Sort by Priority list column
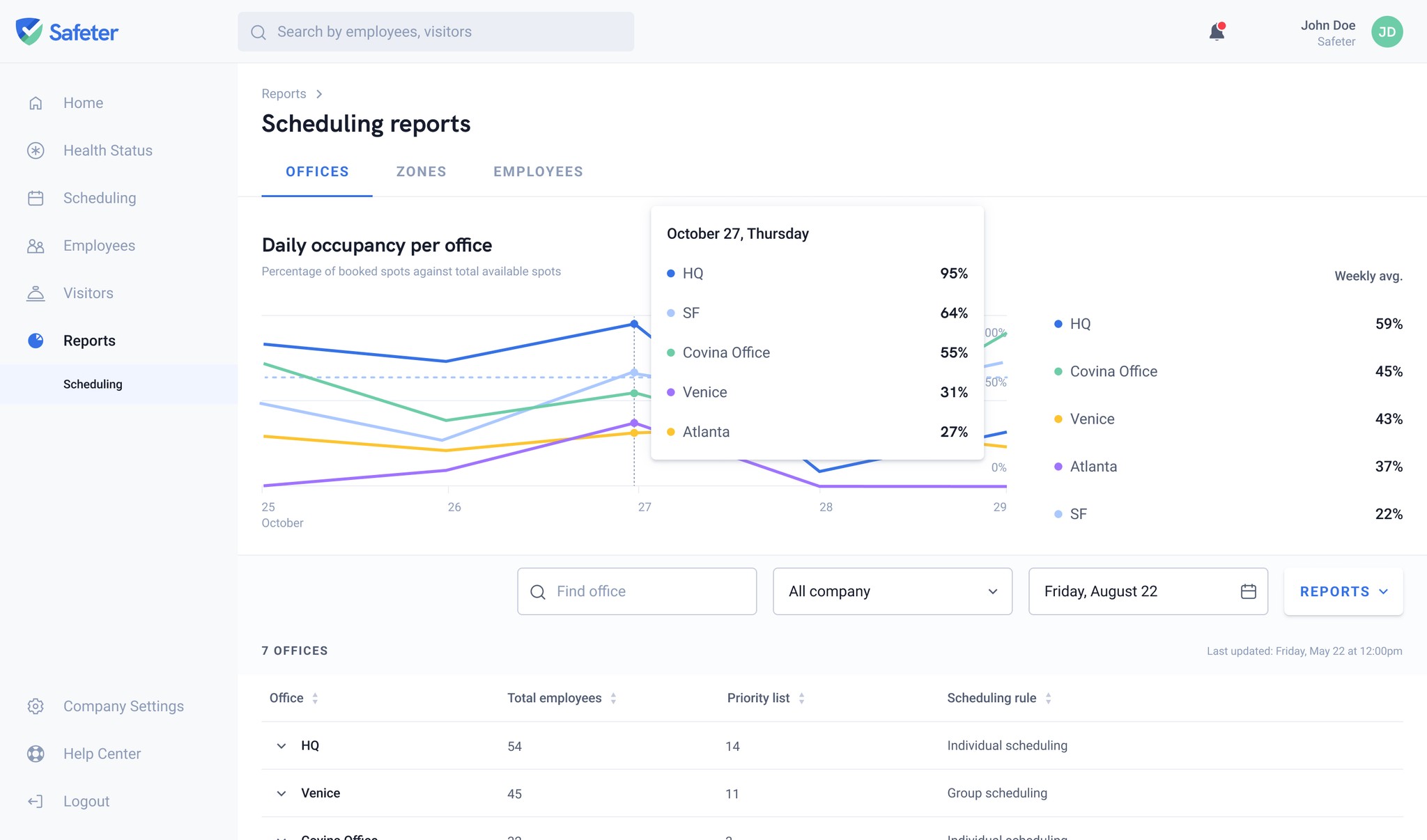This screenshot has height=840, width=1427. pyautogui.click(x=766, y=698)
